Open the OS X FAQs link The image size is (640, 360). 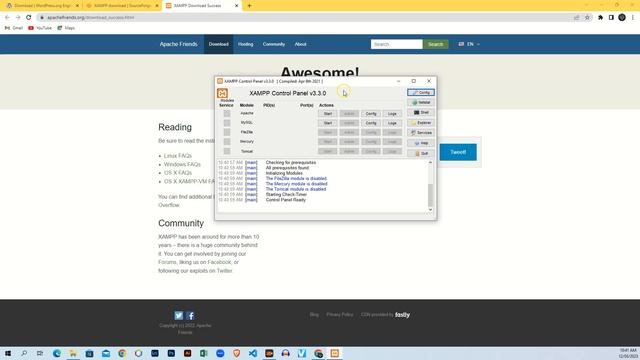(178, 173)
